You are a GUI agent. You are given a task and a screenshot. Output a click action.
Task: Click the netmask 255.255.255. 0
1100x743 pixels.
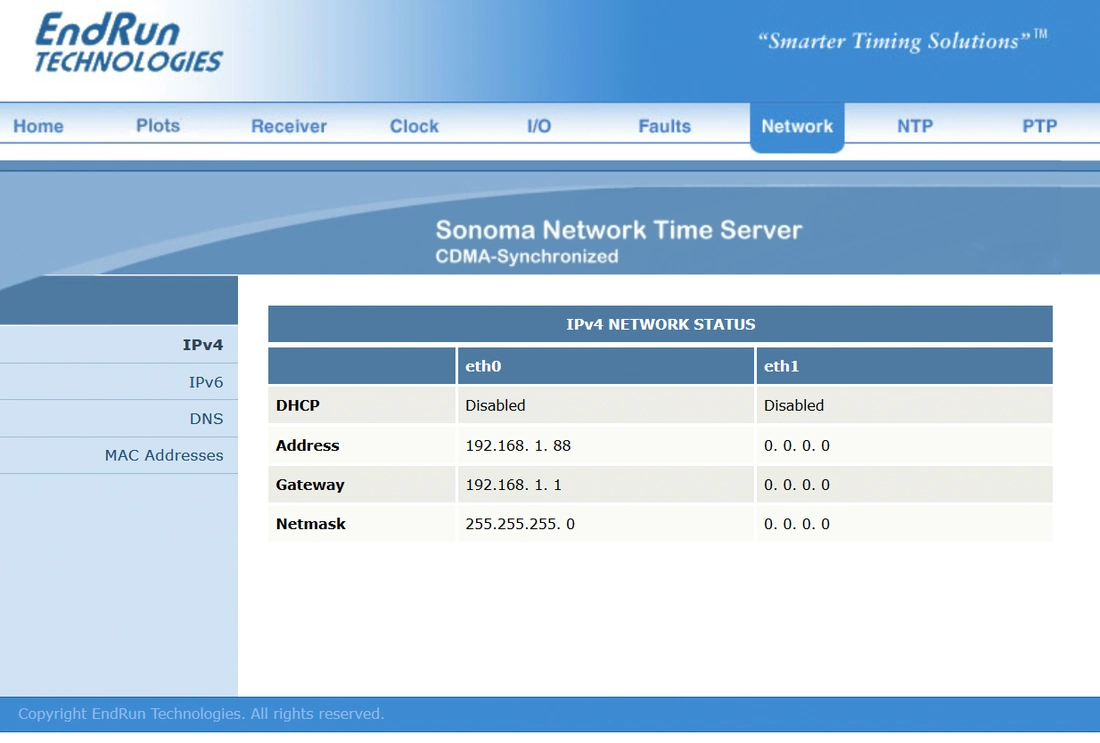[x=520, y=524]
